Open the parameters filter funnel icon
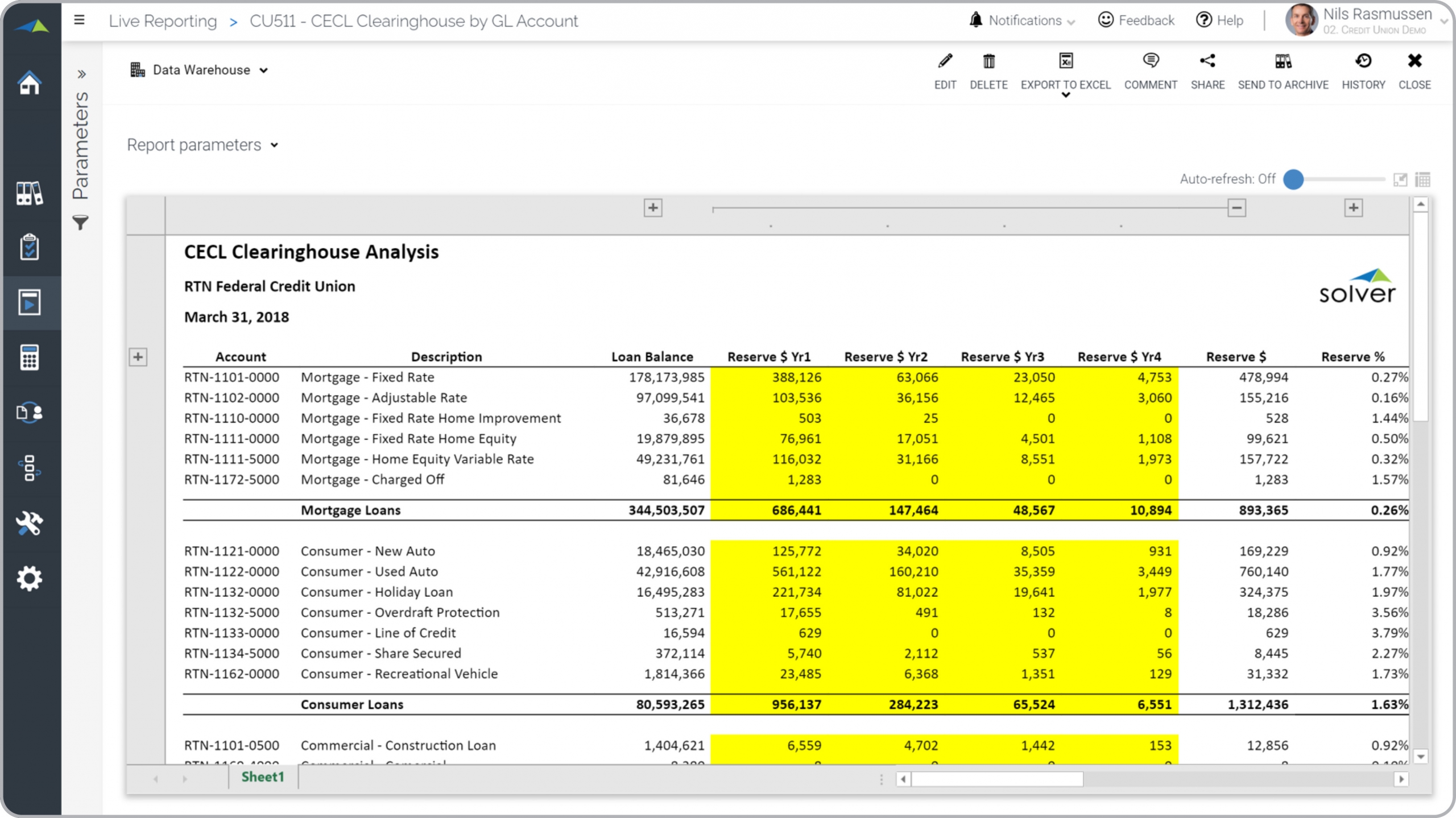The image size is (1456, 818). pos(81,222)
